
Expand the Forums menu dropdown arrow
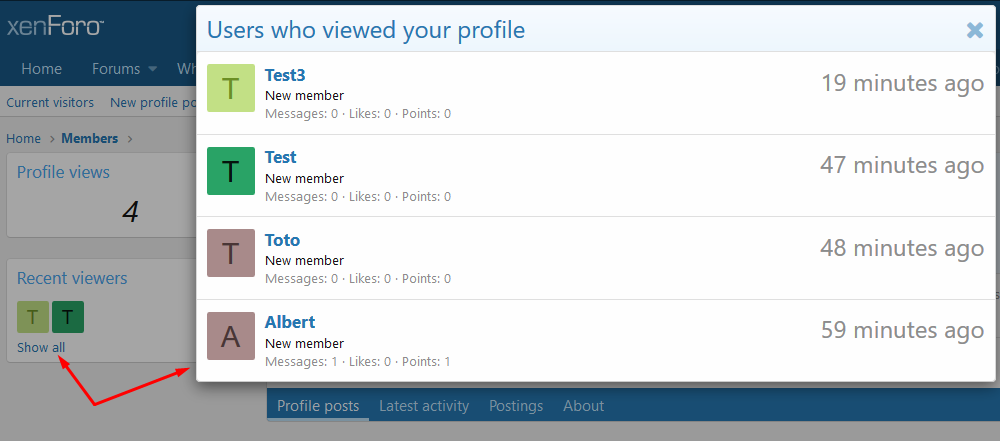(153, 69)
